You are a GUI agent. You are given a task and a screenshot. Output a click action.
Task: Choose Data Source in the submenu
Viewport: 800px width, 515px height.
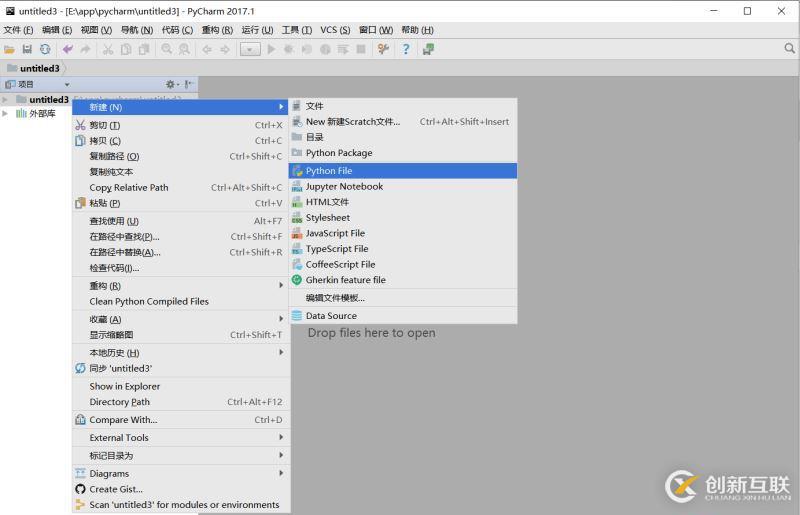click(x=403, y=316)
